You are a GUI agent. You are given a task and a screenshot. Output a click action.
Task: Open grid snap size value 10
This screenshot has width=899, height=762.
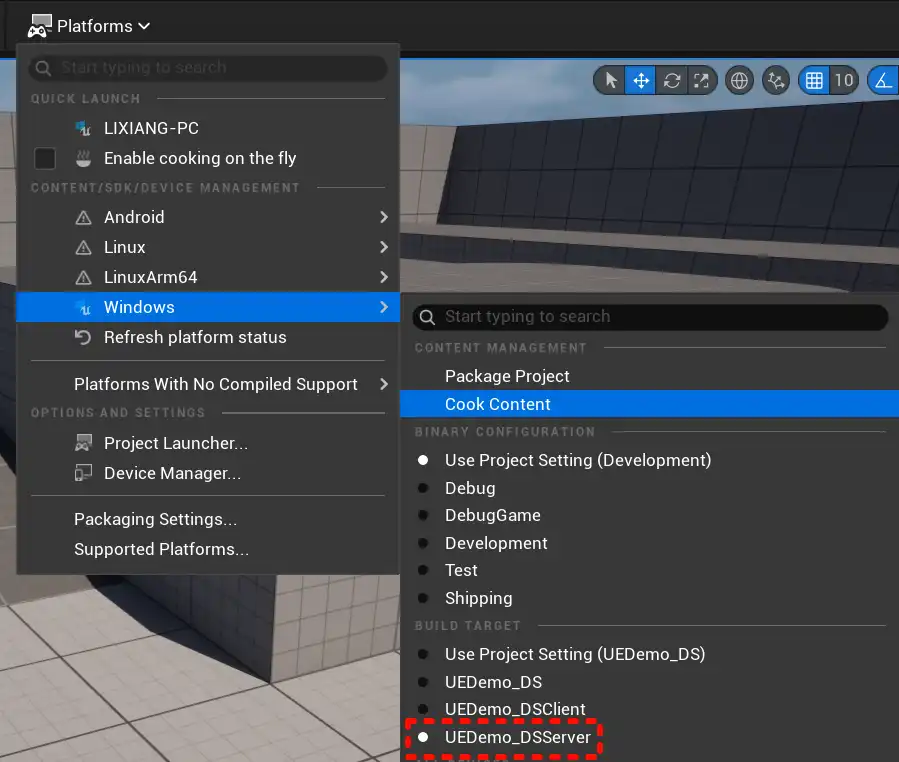point(844,80)
